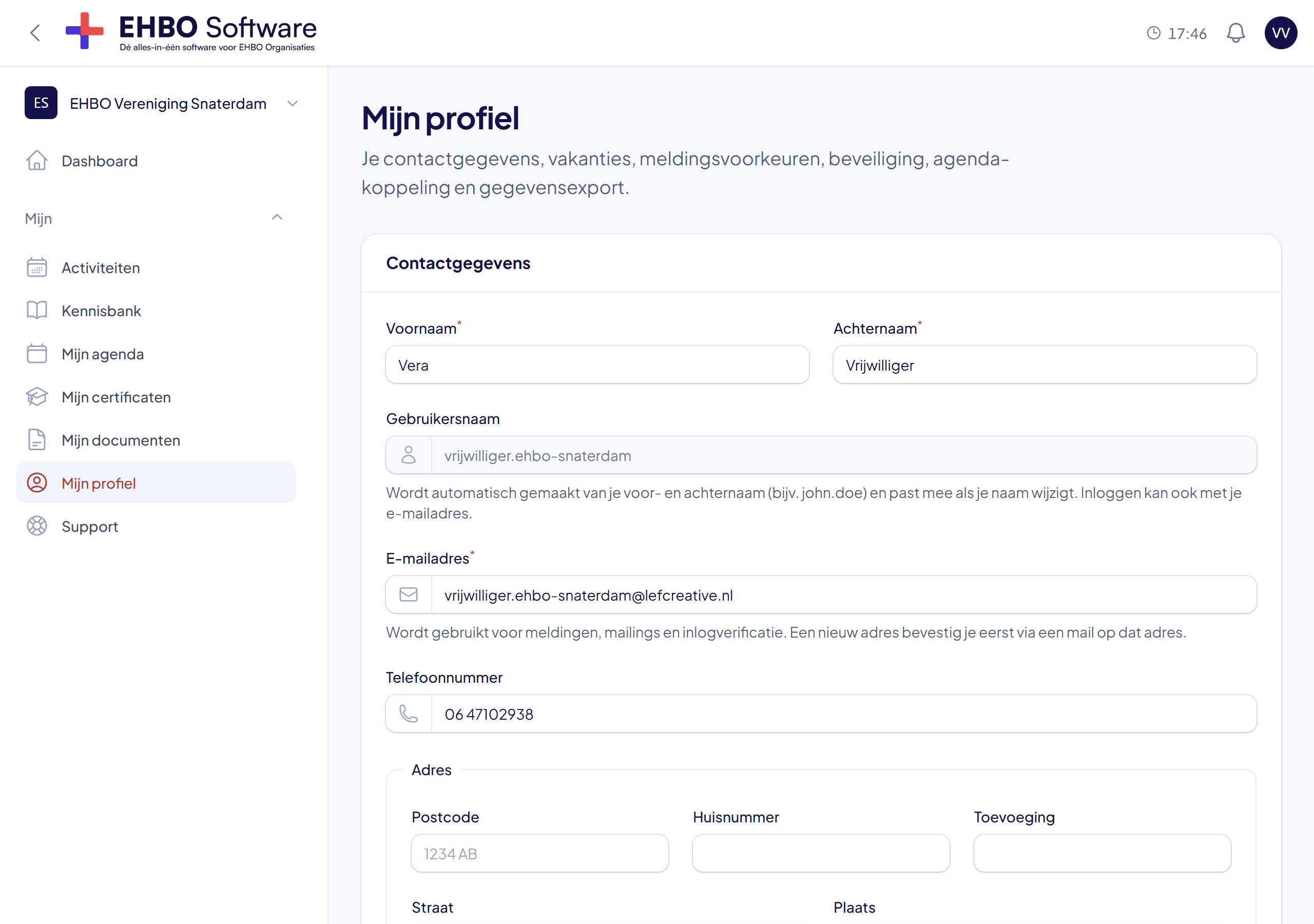
Task: Click the 17:46 time text
Action: point(1187,33)
